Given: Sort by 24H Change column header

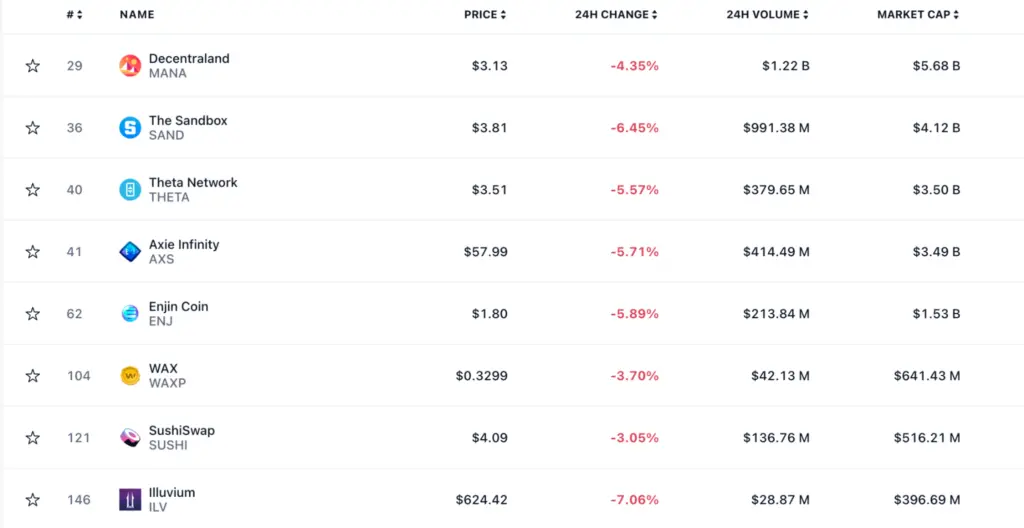Looking at the screenshot, I should 616,15.
